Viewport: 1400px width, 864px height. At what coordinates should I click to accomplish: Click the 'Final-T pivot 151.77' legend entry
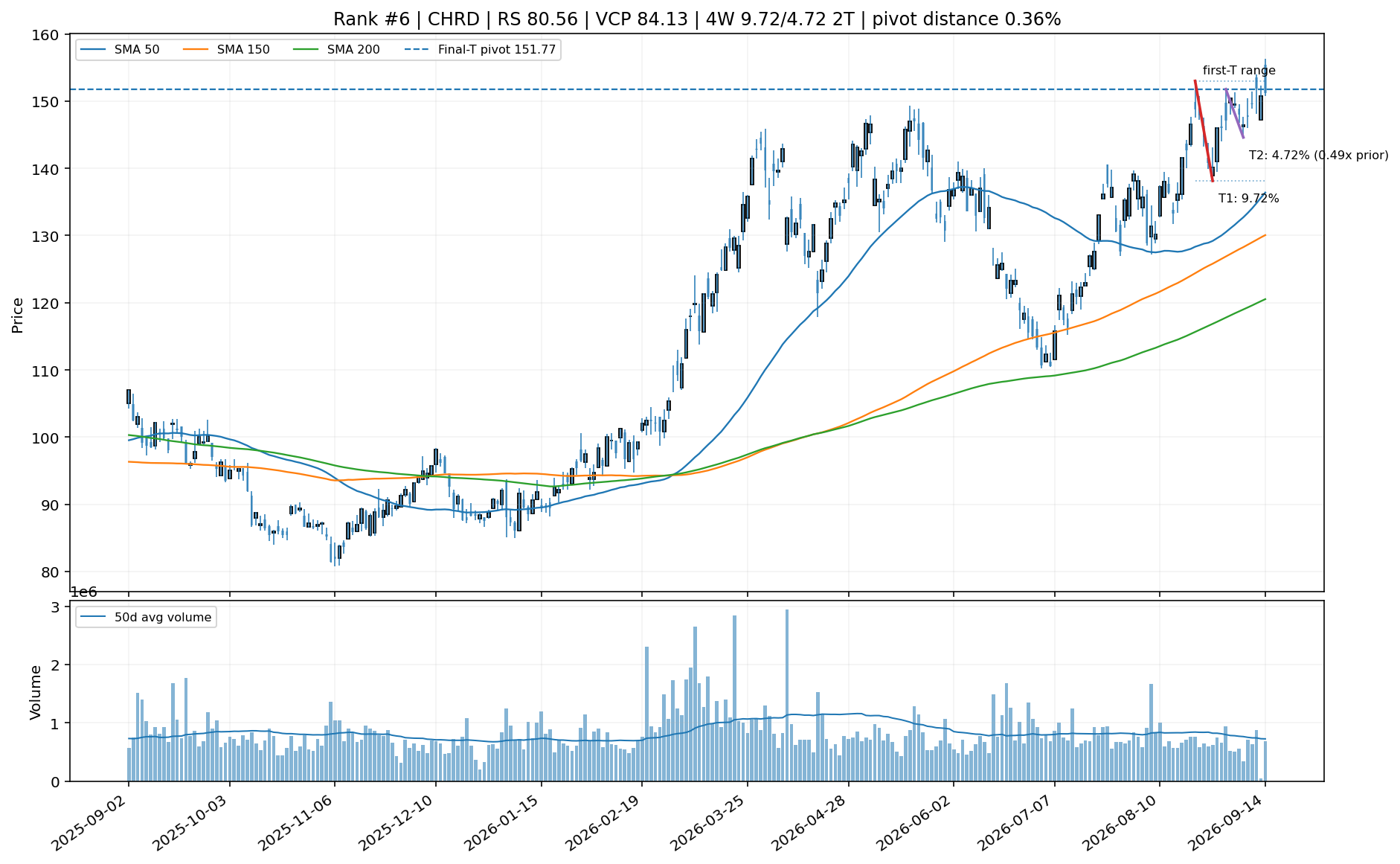click(481, 50)
